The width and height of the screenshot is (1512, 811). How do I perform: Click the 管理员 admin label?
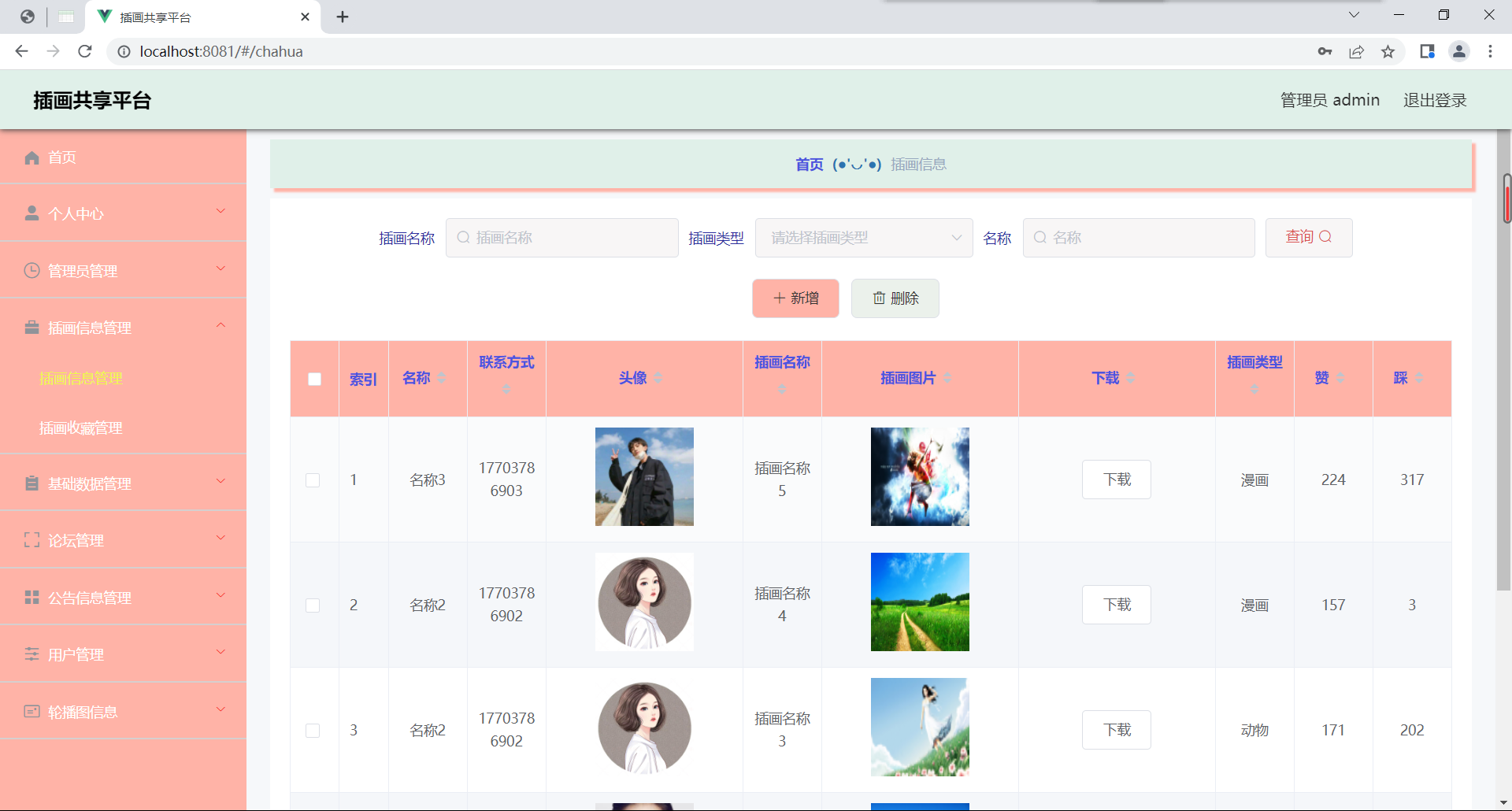(x=1330, y=100)
